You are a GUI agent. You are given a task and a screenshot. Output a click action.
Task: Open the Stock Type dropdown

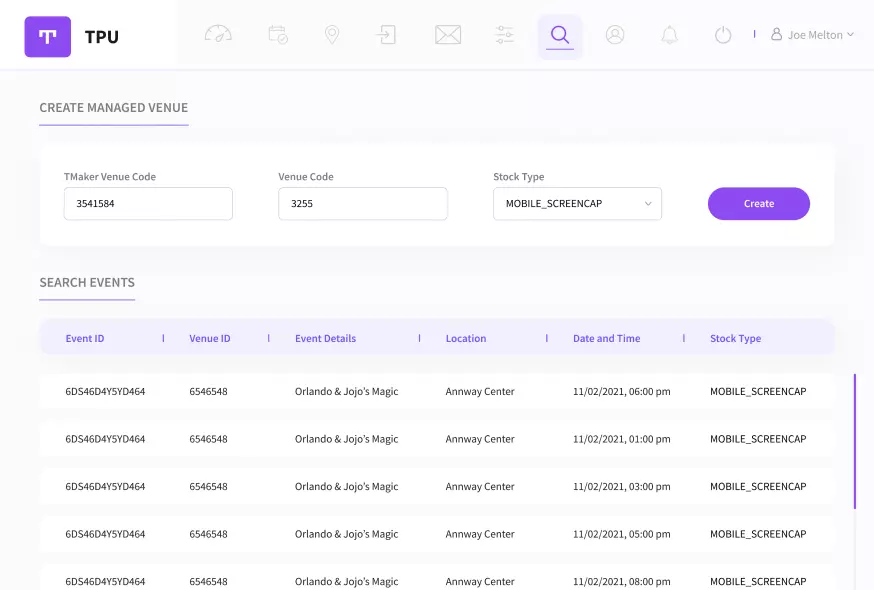[577, 204]
